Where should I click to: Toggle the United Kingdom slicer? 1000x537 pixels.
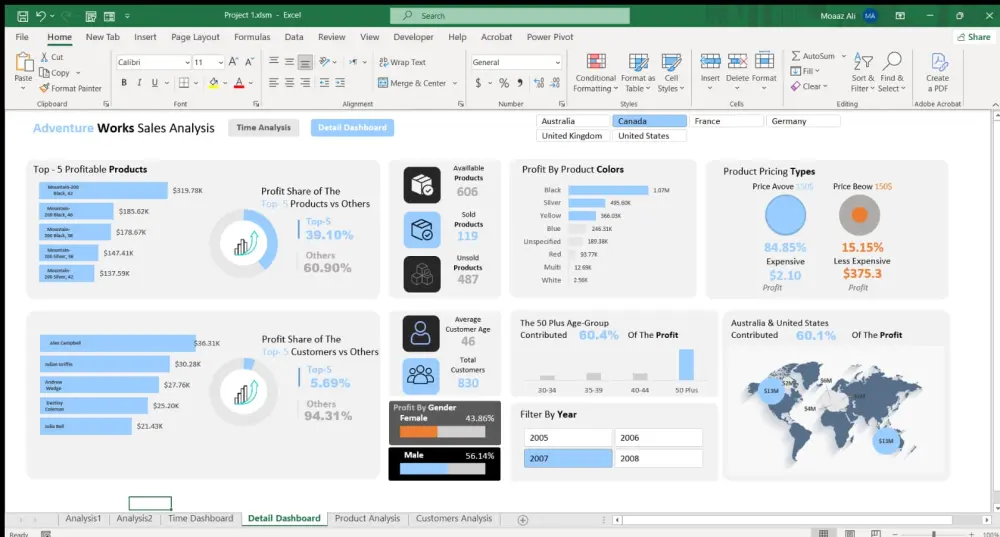tap(573, 135)
